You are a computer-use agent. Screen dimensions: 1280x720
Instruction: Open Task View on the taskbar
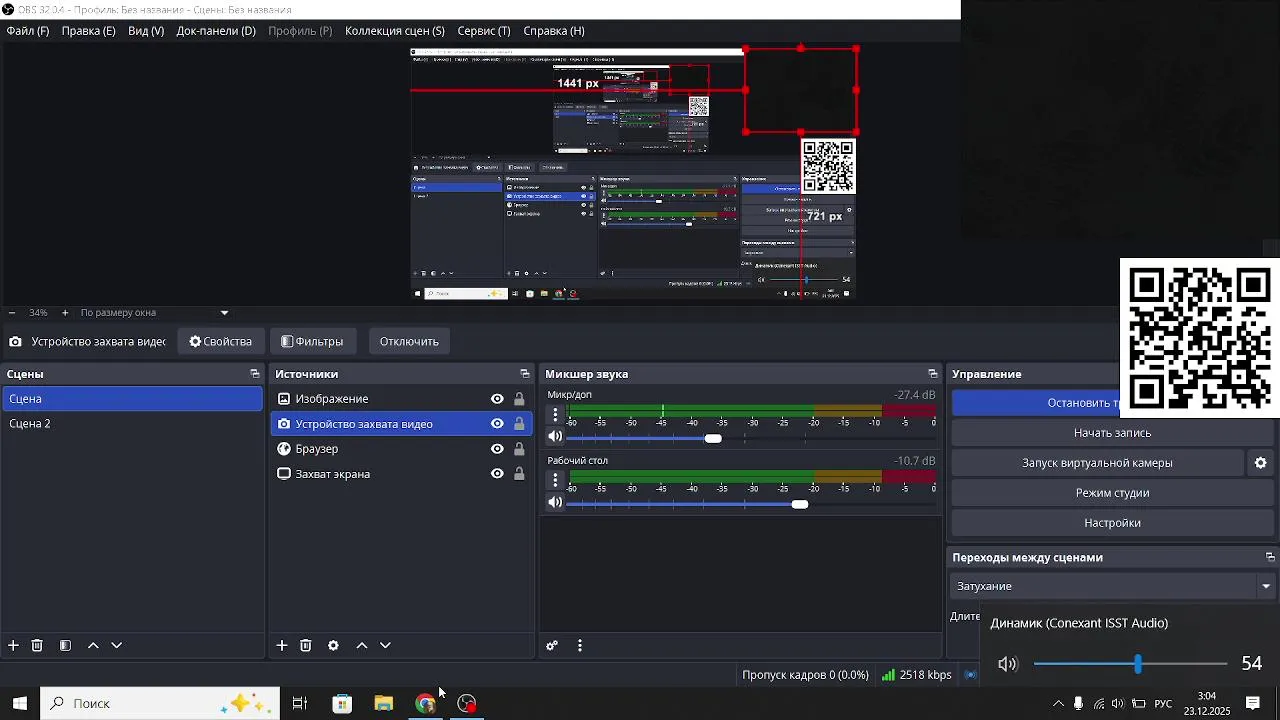click(299, 704)
